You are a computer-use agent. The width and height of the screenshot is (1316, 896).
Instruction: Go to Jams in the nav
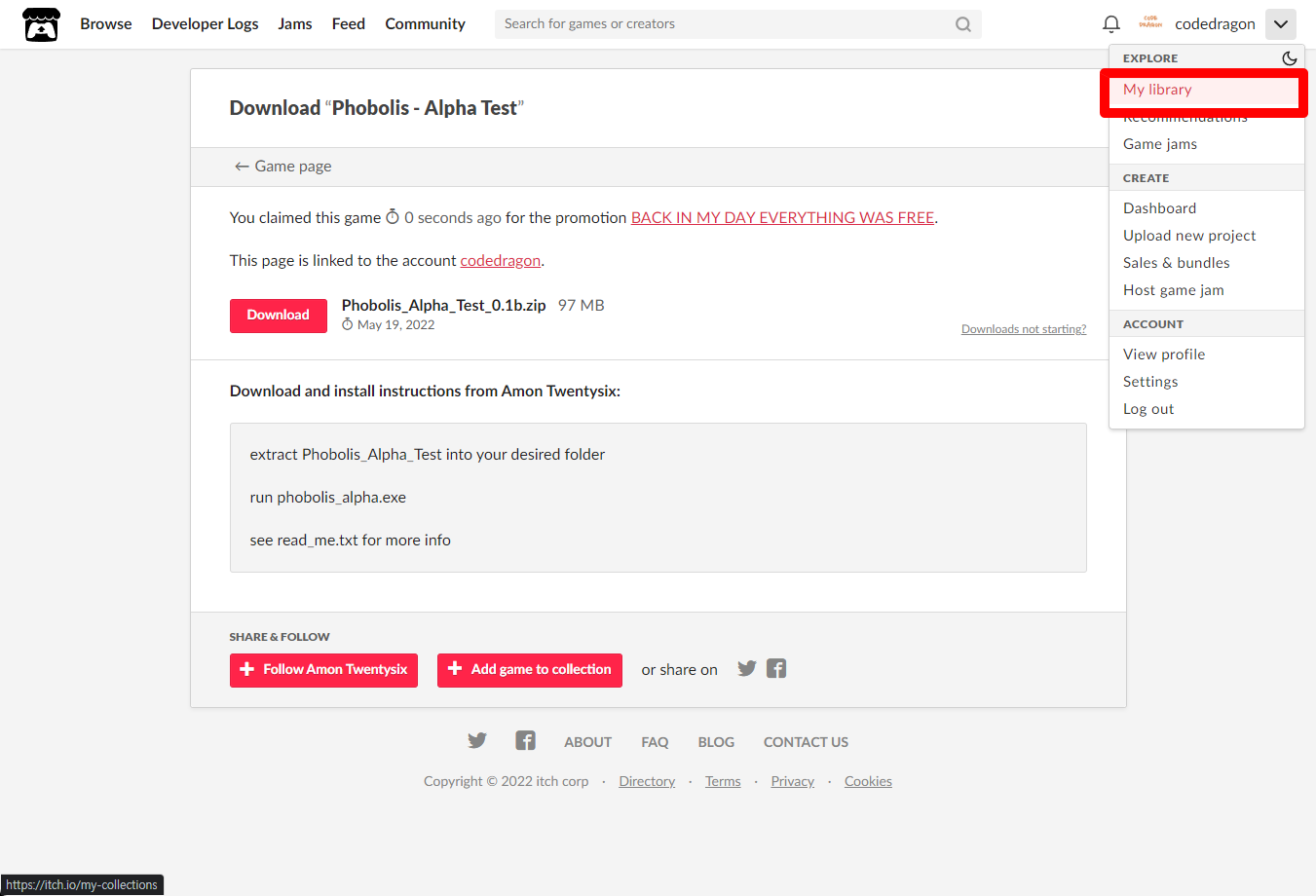coord(295,23)
